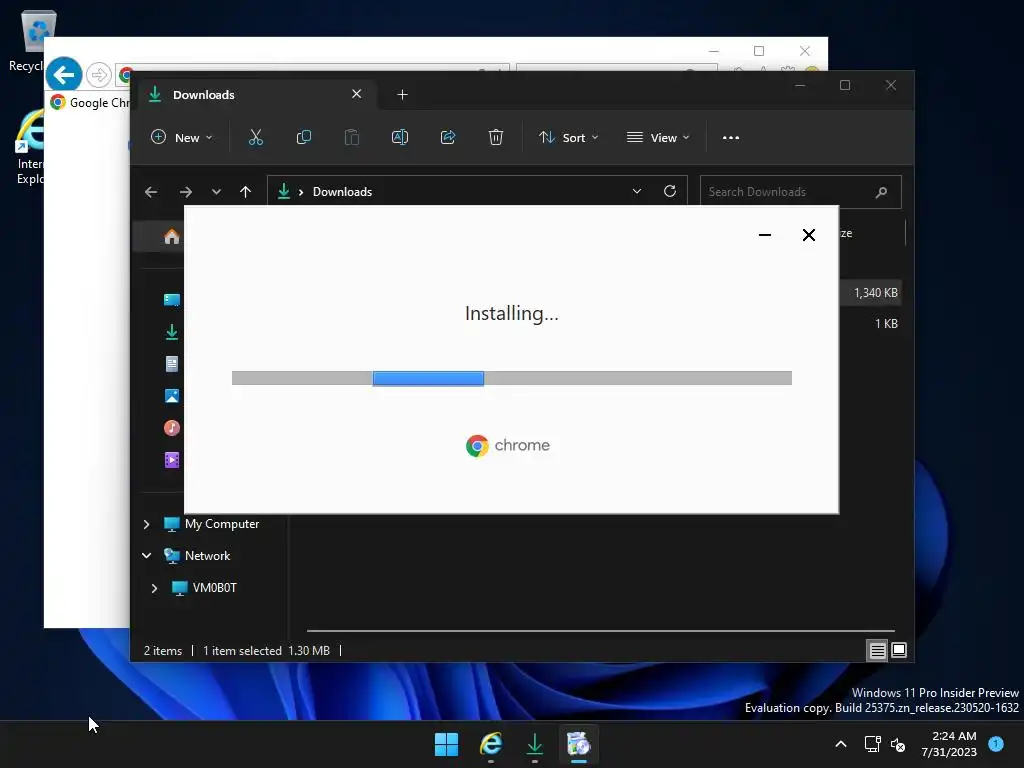Show hidden system tray icons
Screen dimensions: 1024x768
coord(841,744)
